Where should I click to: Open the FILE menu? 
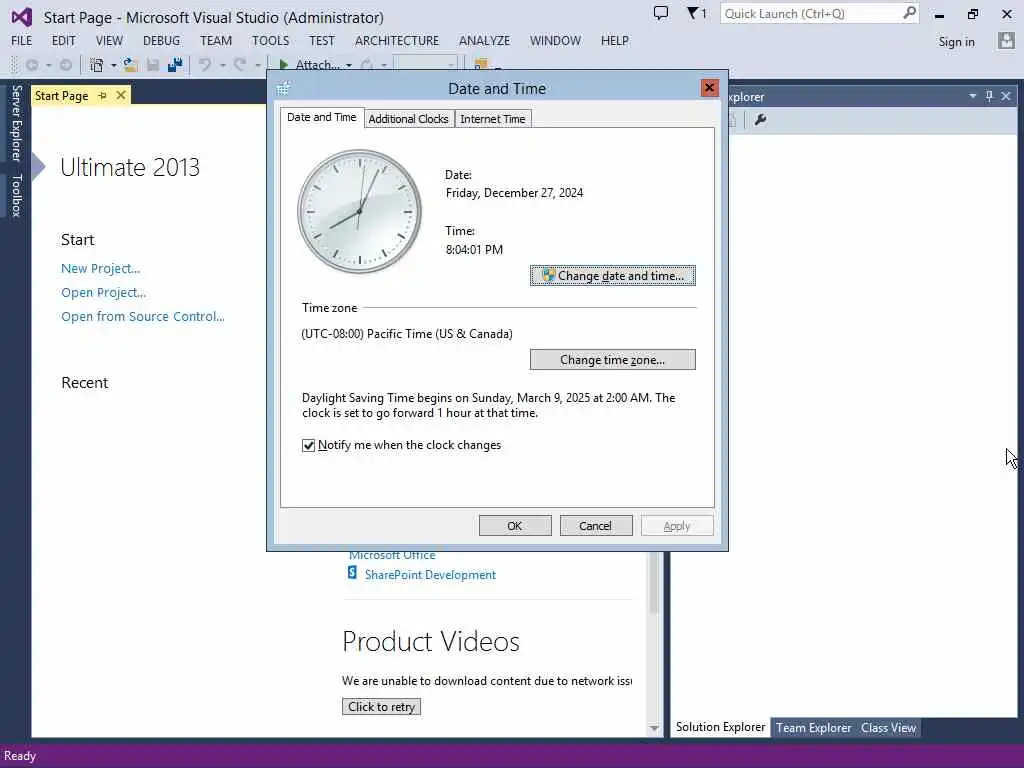[22, 40]
